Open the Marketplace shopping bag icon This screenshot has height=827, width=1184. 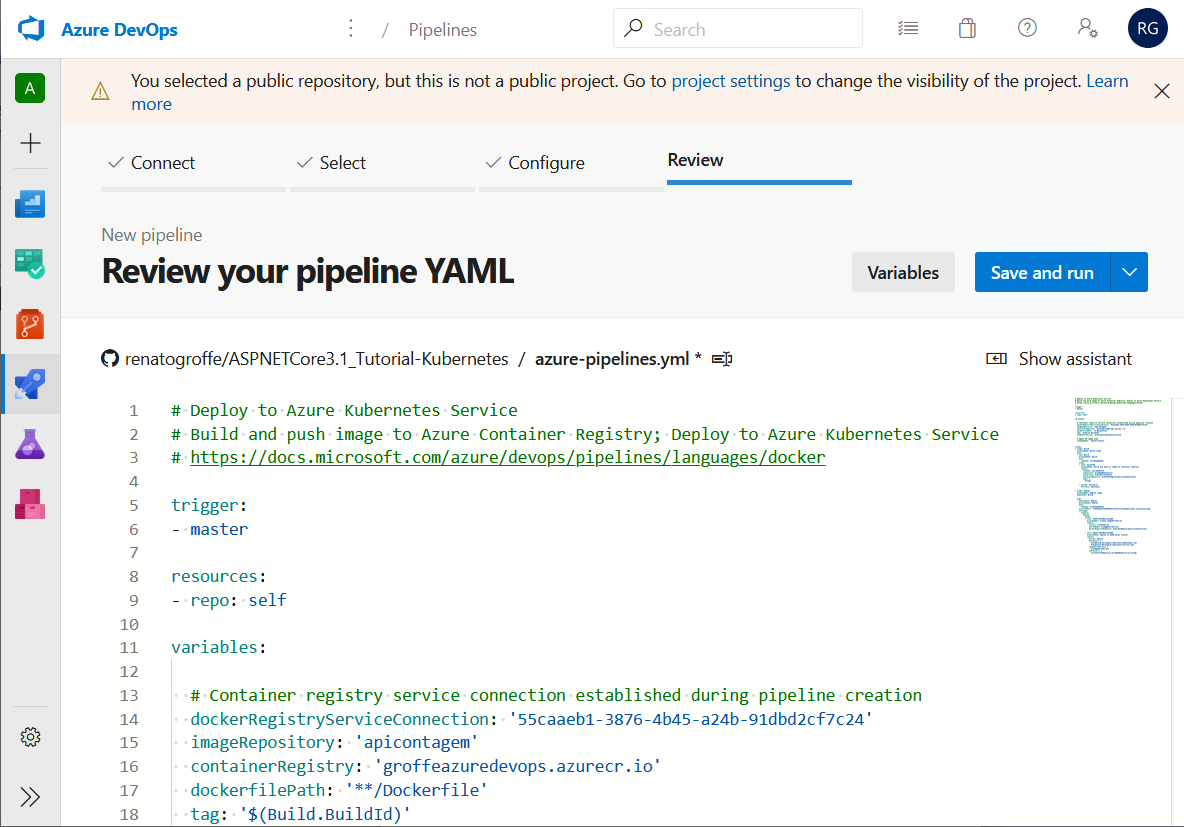[967, 28]
